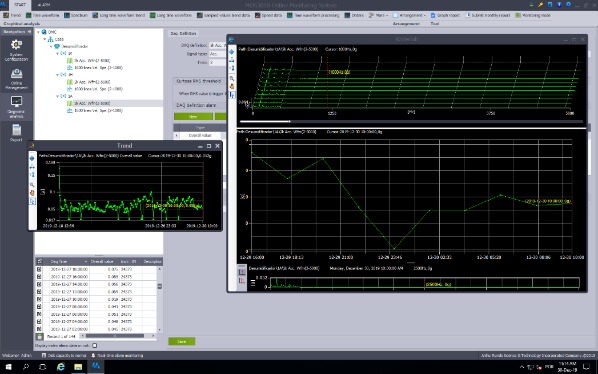This screenshot has height=374, width=598.
Task: Click the horizontal scale icon in Trend toolbar
Action: (x=32, y=167)
